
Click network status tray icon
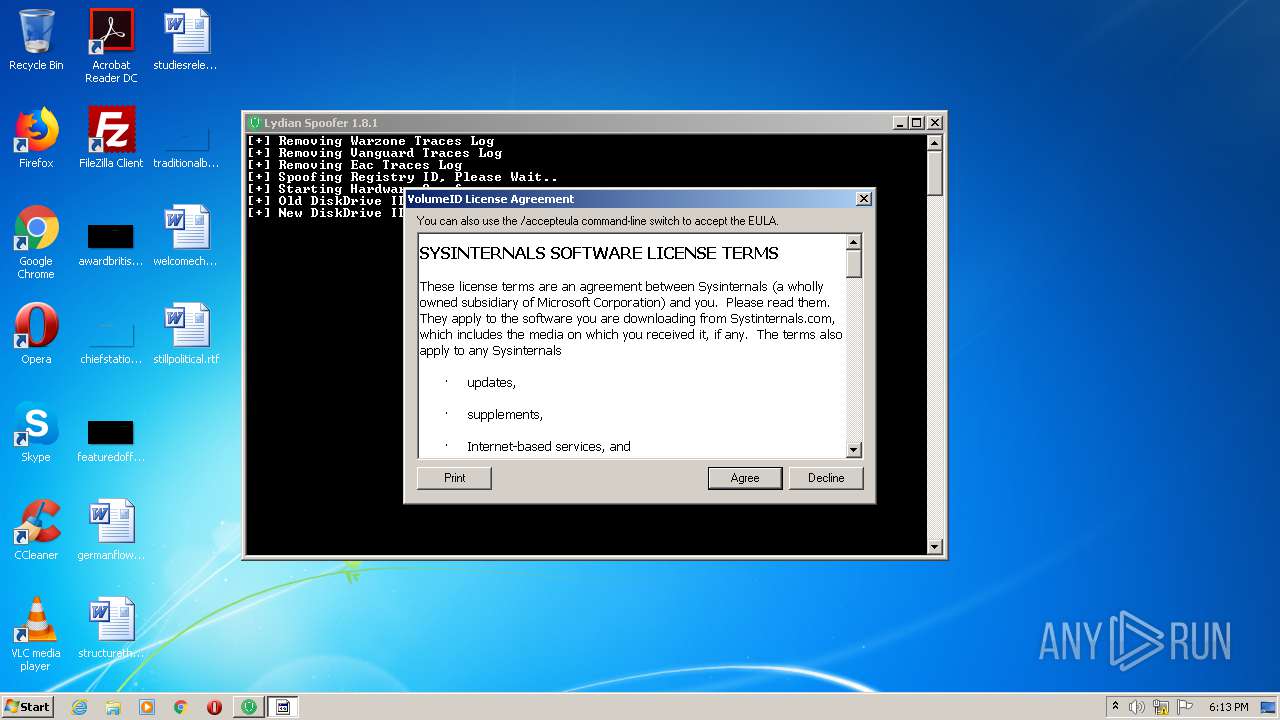coord(1161,707)
